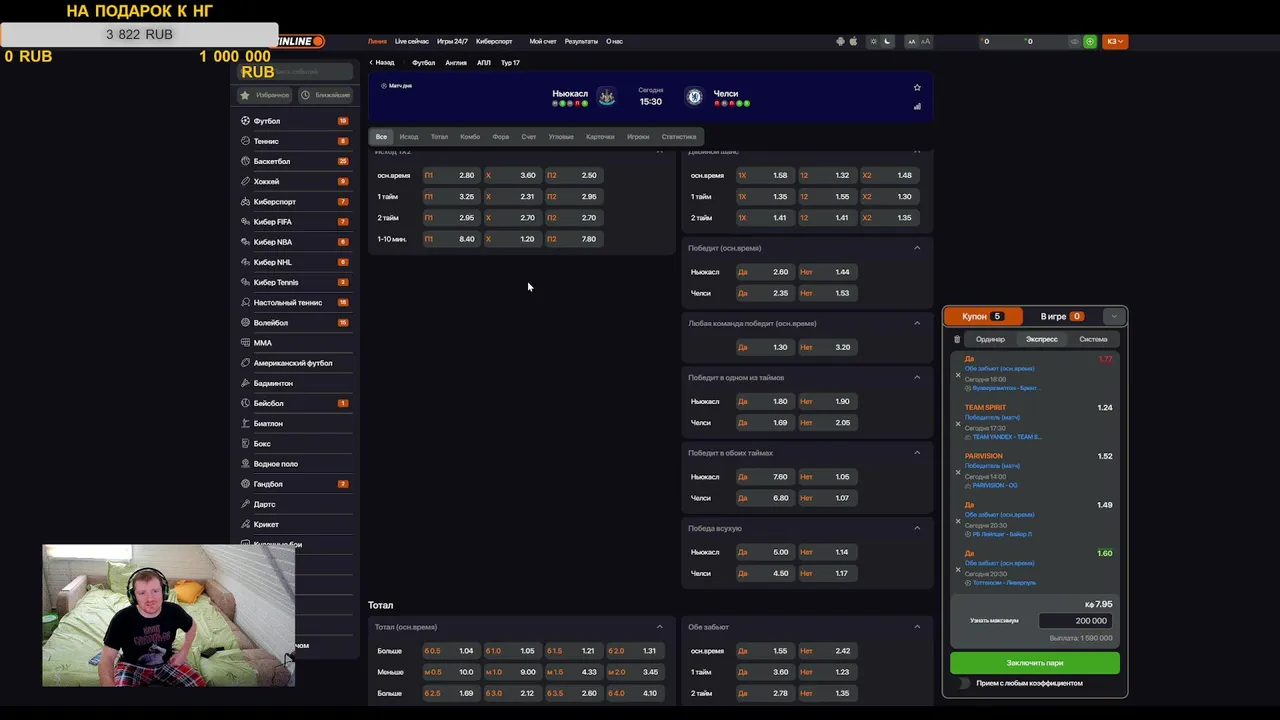1280x720 pixels.
Task: Open the КЗ account dropdown
Action: point(1115,41)
